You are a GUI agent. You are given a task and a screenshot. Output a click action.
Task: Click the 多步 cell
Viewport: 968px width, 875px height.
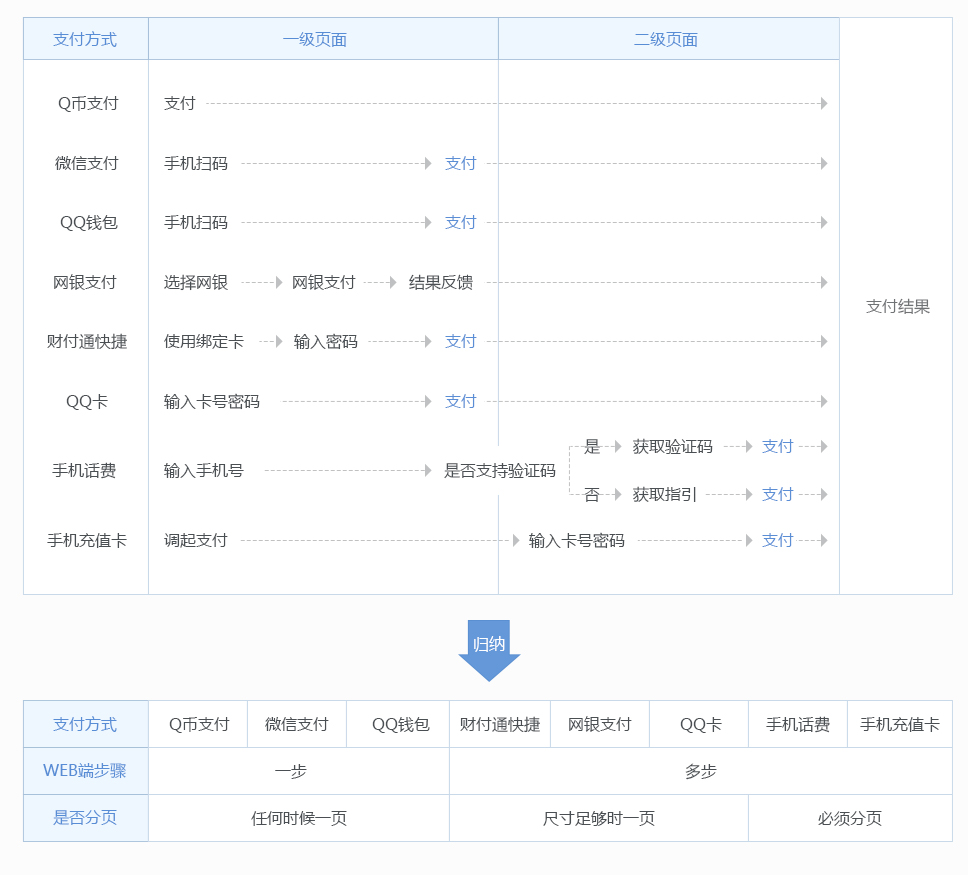tap(701, 771)
